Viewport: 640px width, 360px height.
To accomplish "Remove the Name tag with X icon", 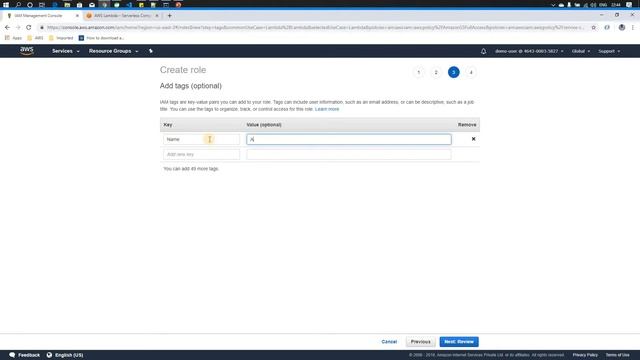I will (x=473, y=139).
